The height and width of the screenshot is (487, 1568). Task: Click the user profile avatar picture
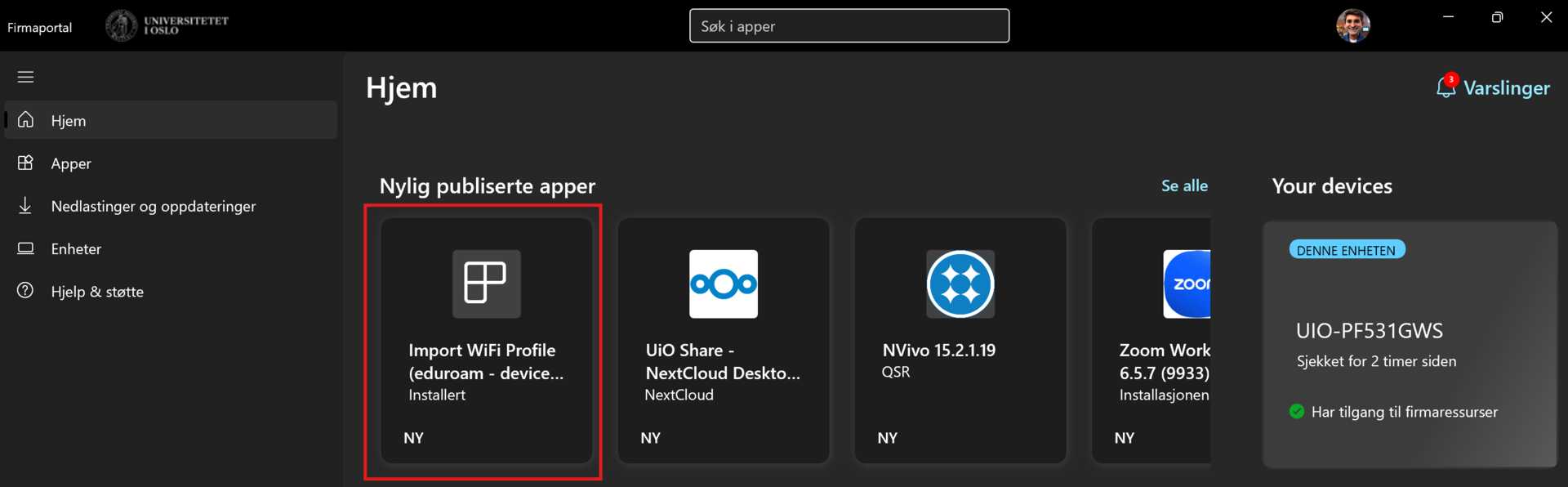1352,26
